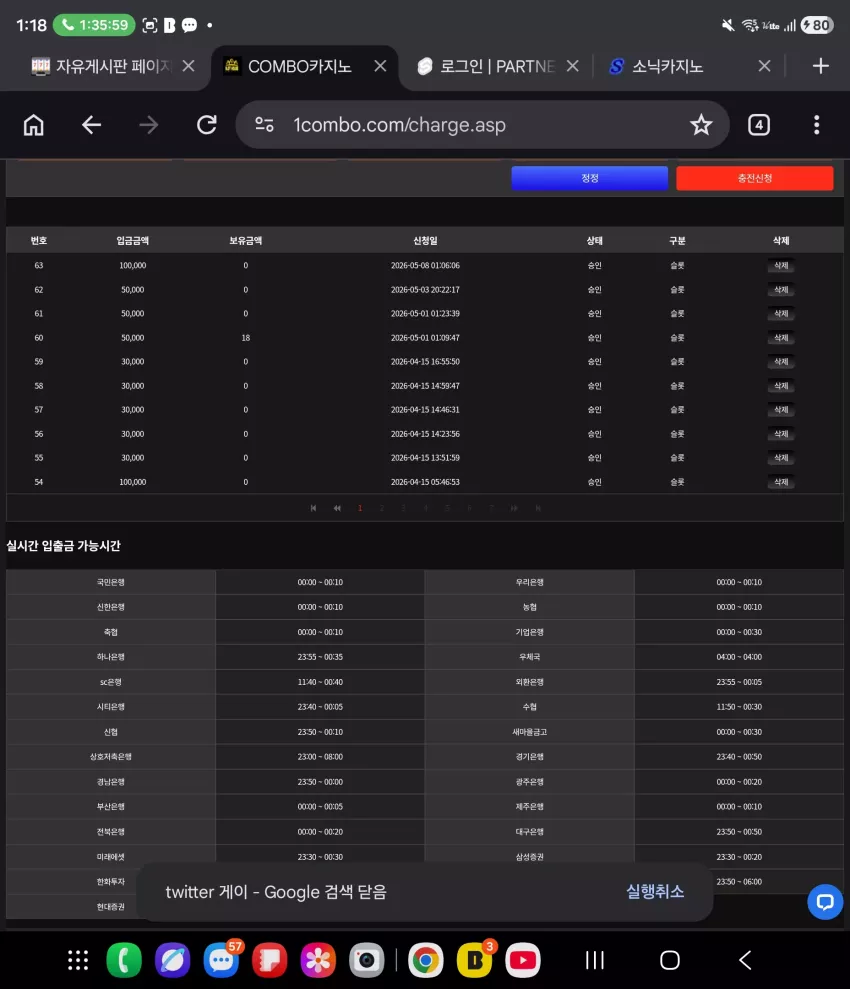Open a new tab with the plus icon

(820, 66)
